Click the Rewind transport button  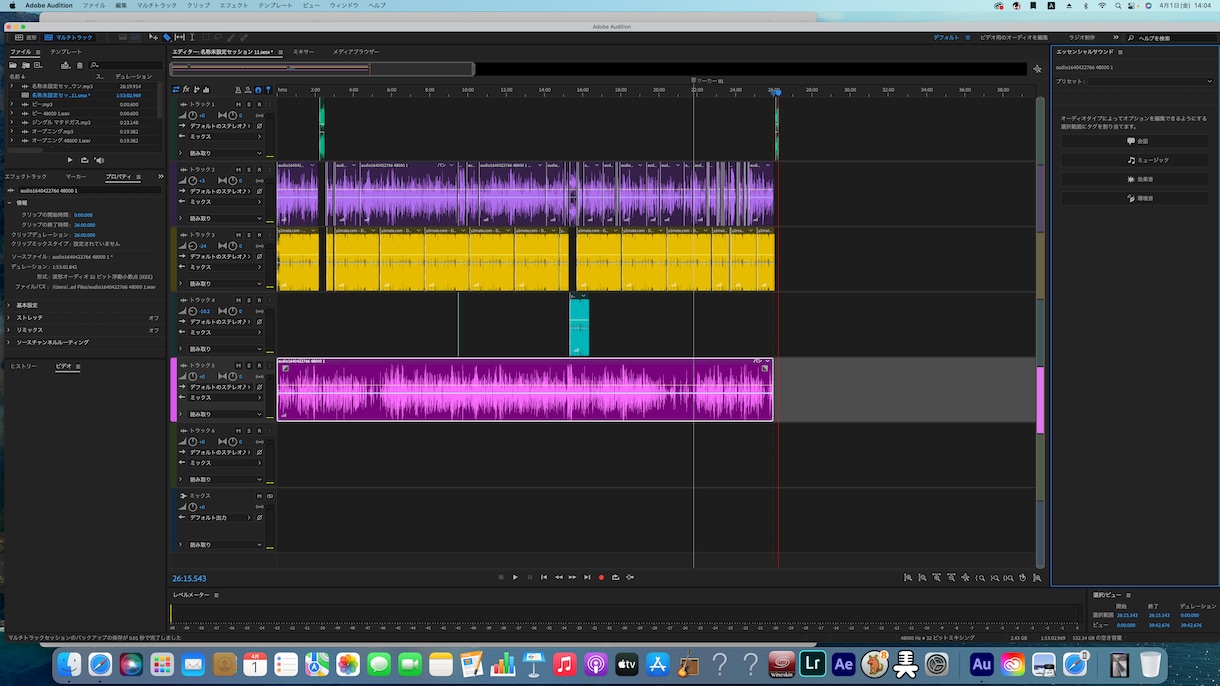pos(558,577)
